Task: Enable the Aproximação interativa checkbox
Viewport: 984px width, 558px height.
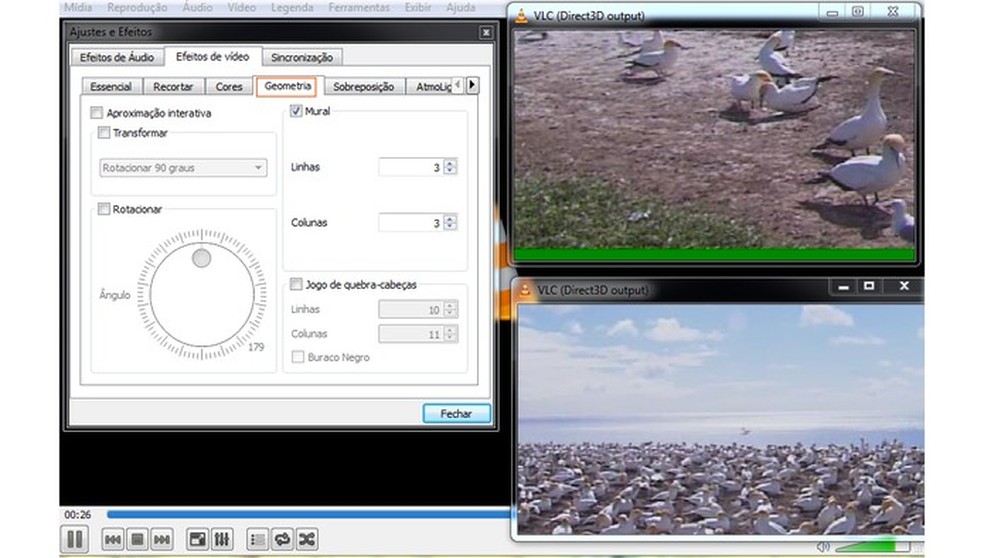Action: point(97,113)
